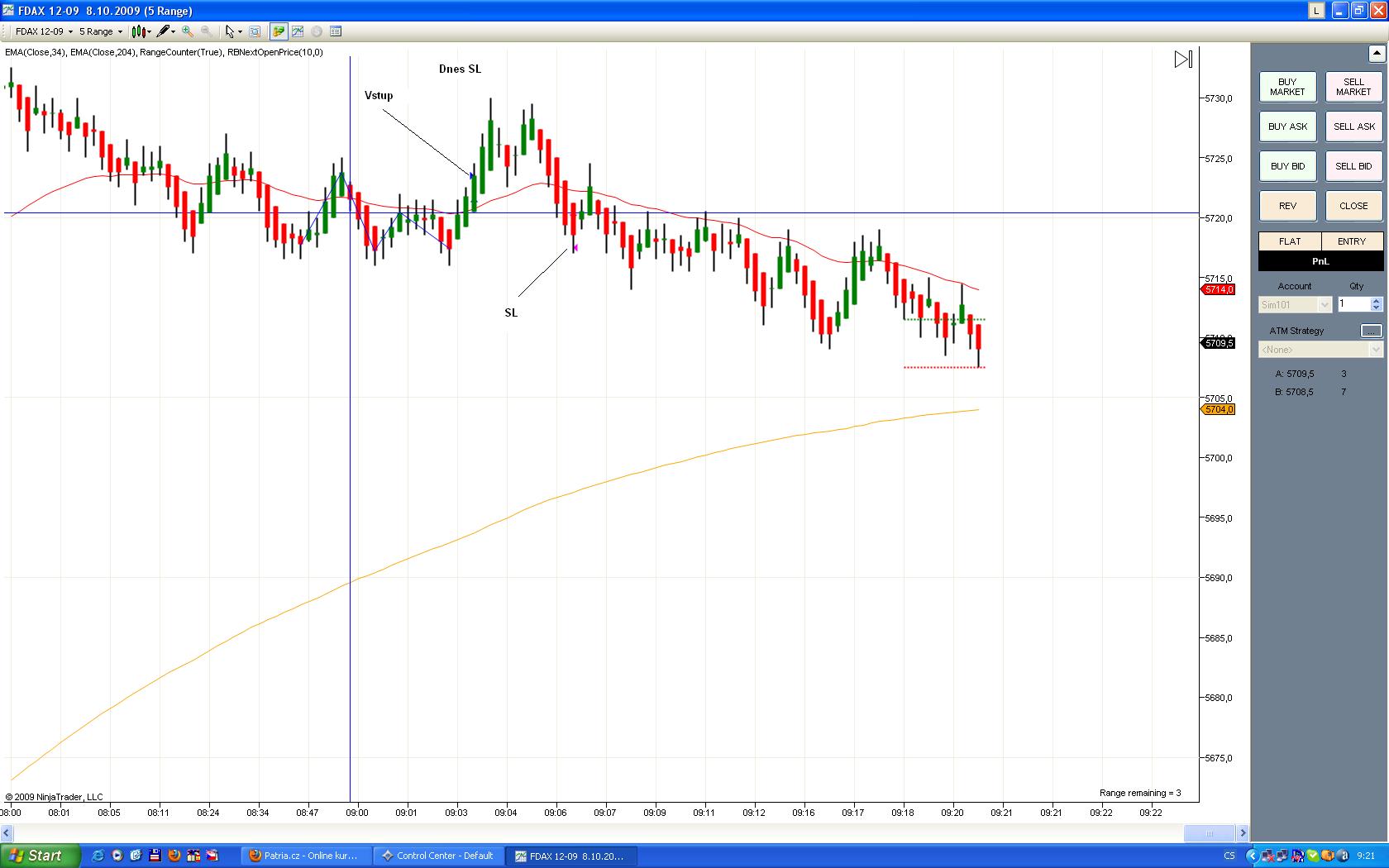Click the third quick launch icon
1389x868 pixels.
tap(136, 856)
